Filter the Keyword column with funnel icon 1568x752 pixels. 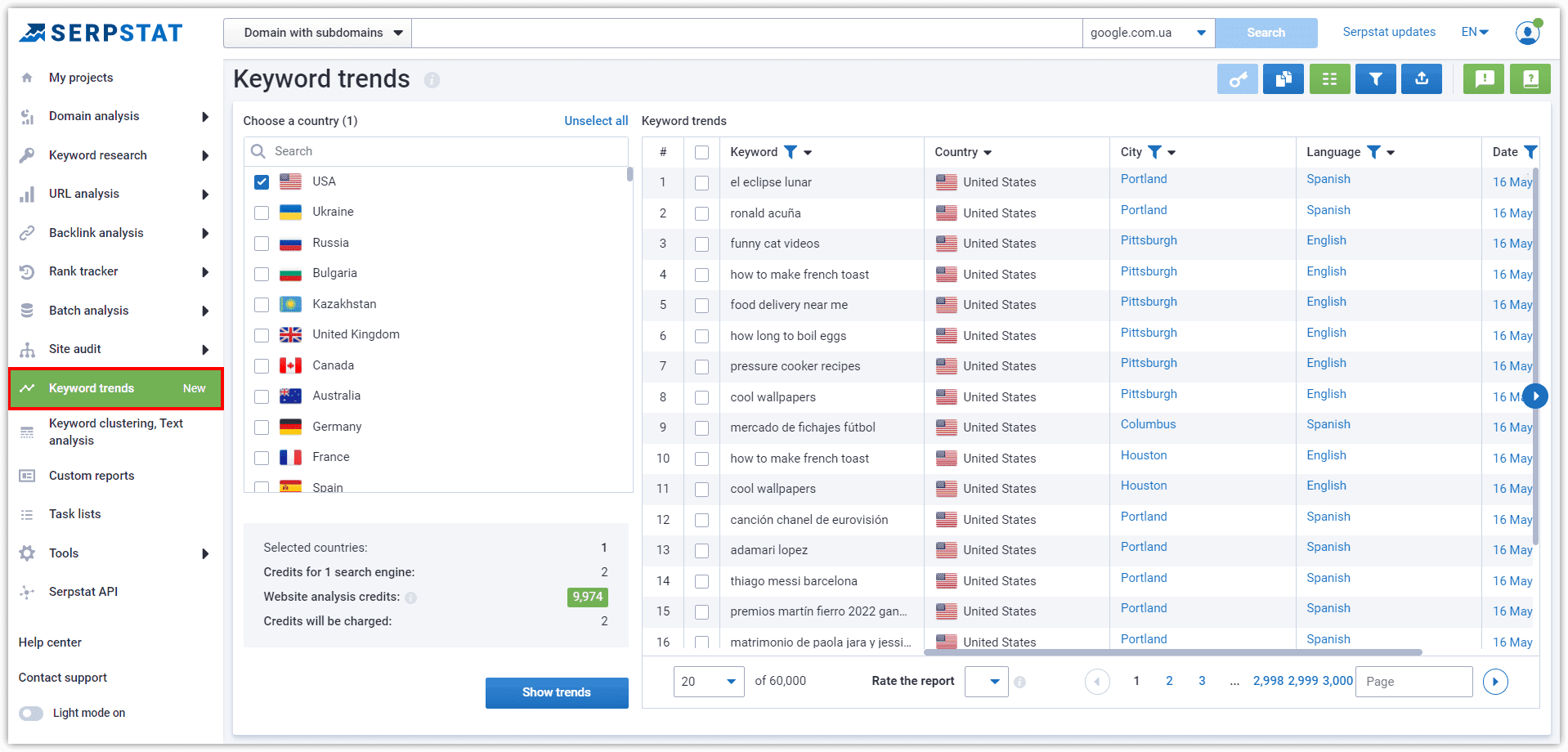pos(791,152)
